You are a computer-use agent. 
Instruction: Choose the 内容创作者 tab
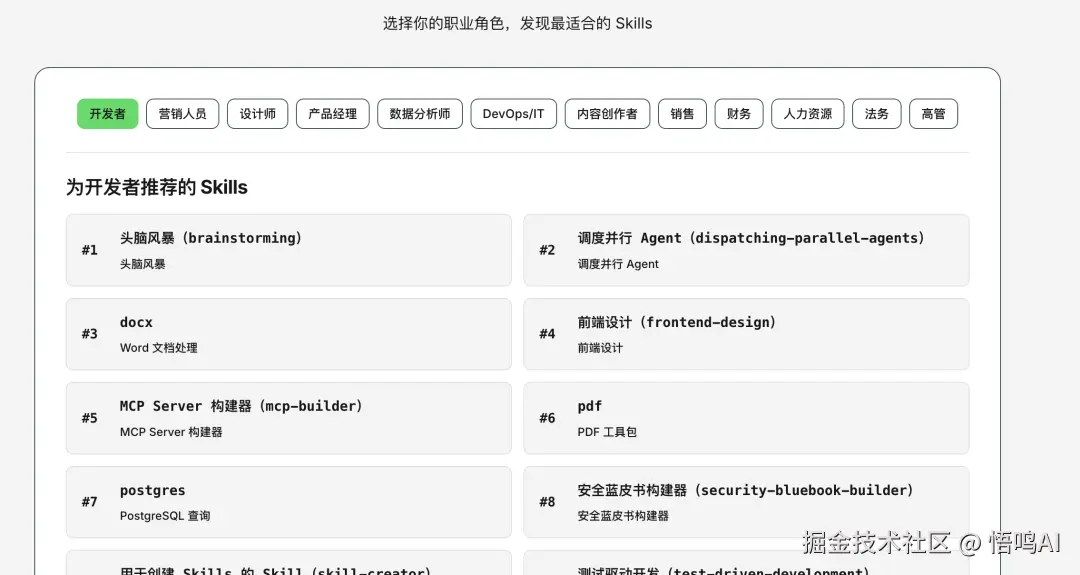click(608, 114)
